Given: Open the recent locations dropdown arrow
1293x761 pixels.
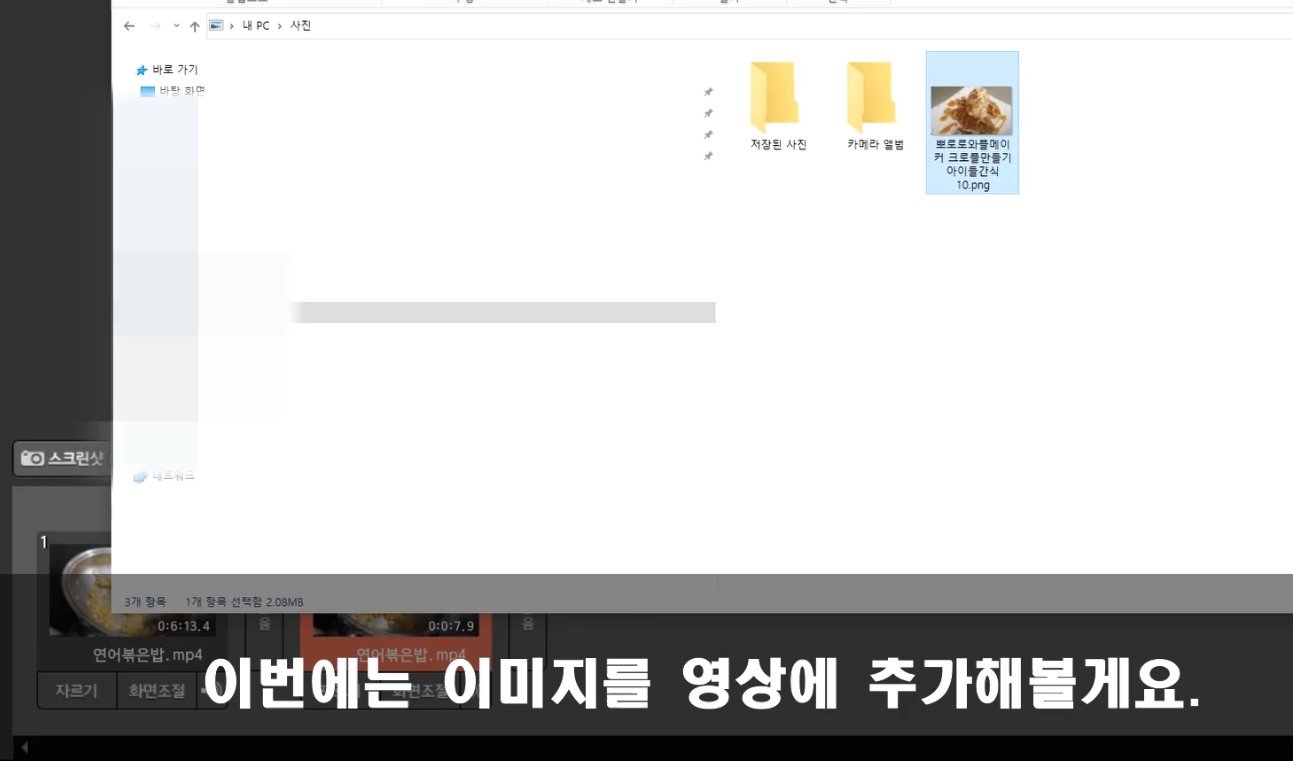Looking at the screenshot, I should tap(176, 26).
